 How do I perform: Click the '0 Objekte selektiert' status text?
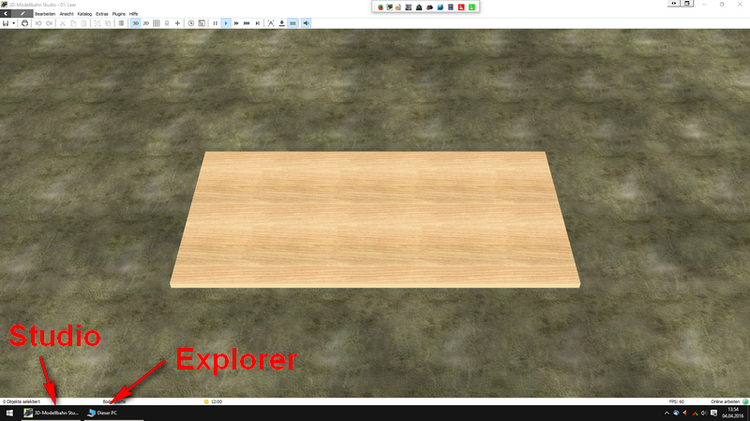pyautogui.click(x=22, y=402)
